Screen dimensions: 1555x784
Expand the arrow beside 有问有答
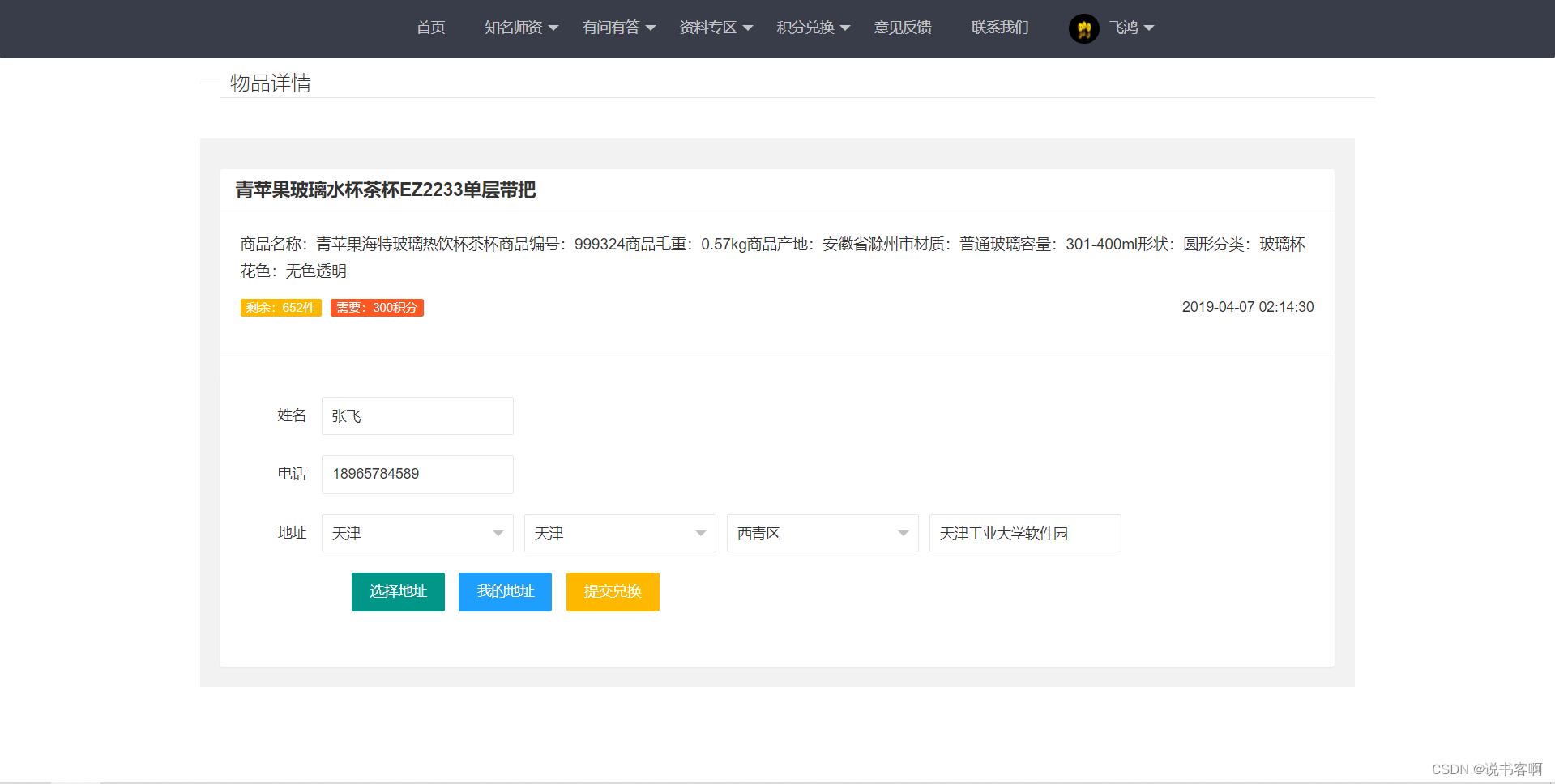coord(651,28)
